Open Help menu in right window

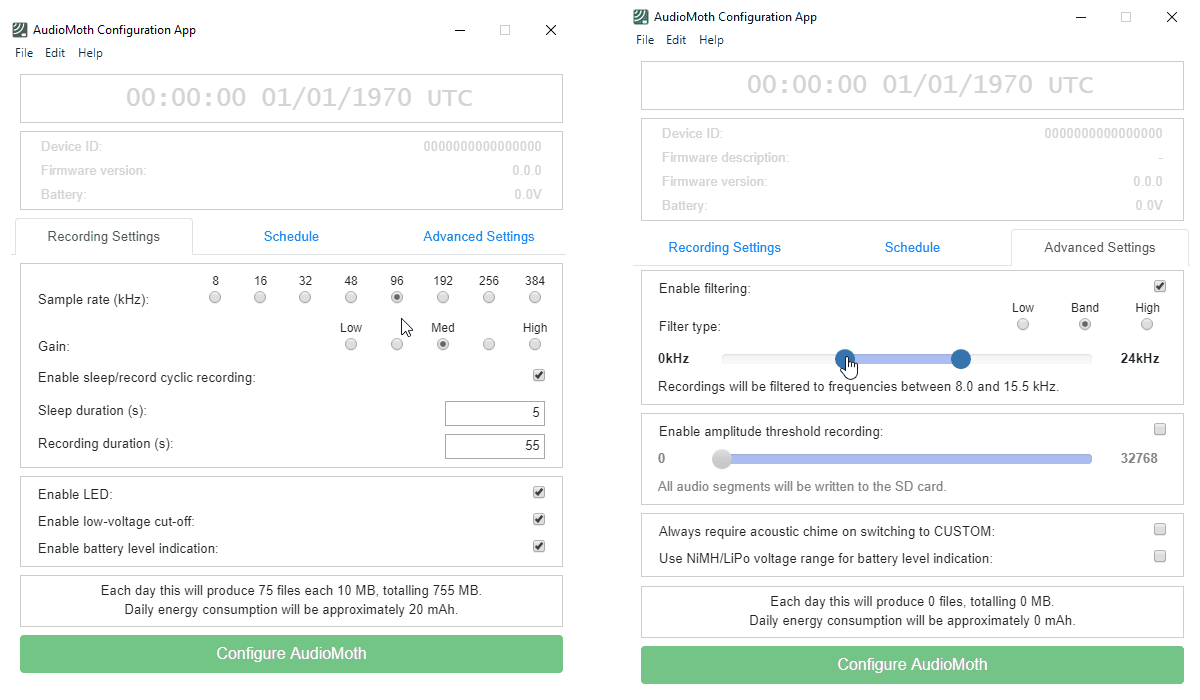click(711, 40)
